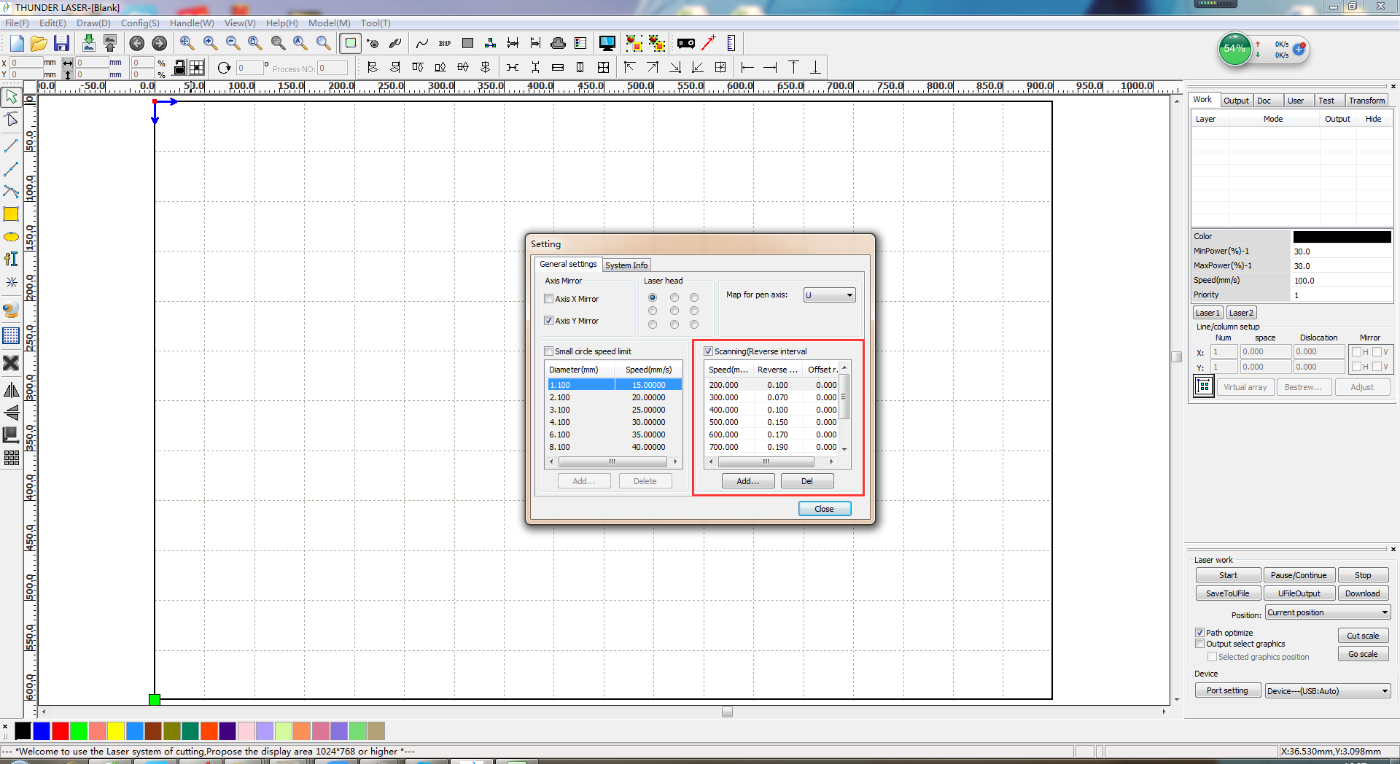Select the text tool
This screenshot has height=764, width=1400.
pos(11,259)
